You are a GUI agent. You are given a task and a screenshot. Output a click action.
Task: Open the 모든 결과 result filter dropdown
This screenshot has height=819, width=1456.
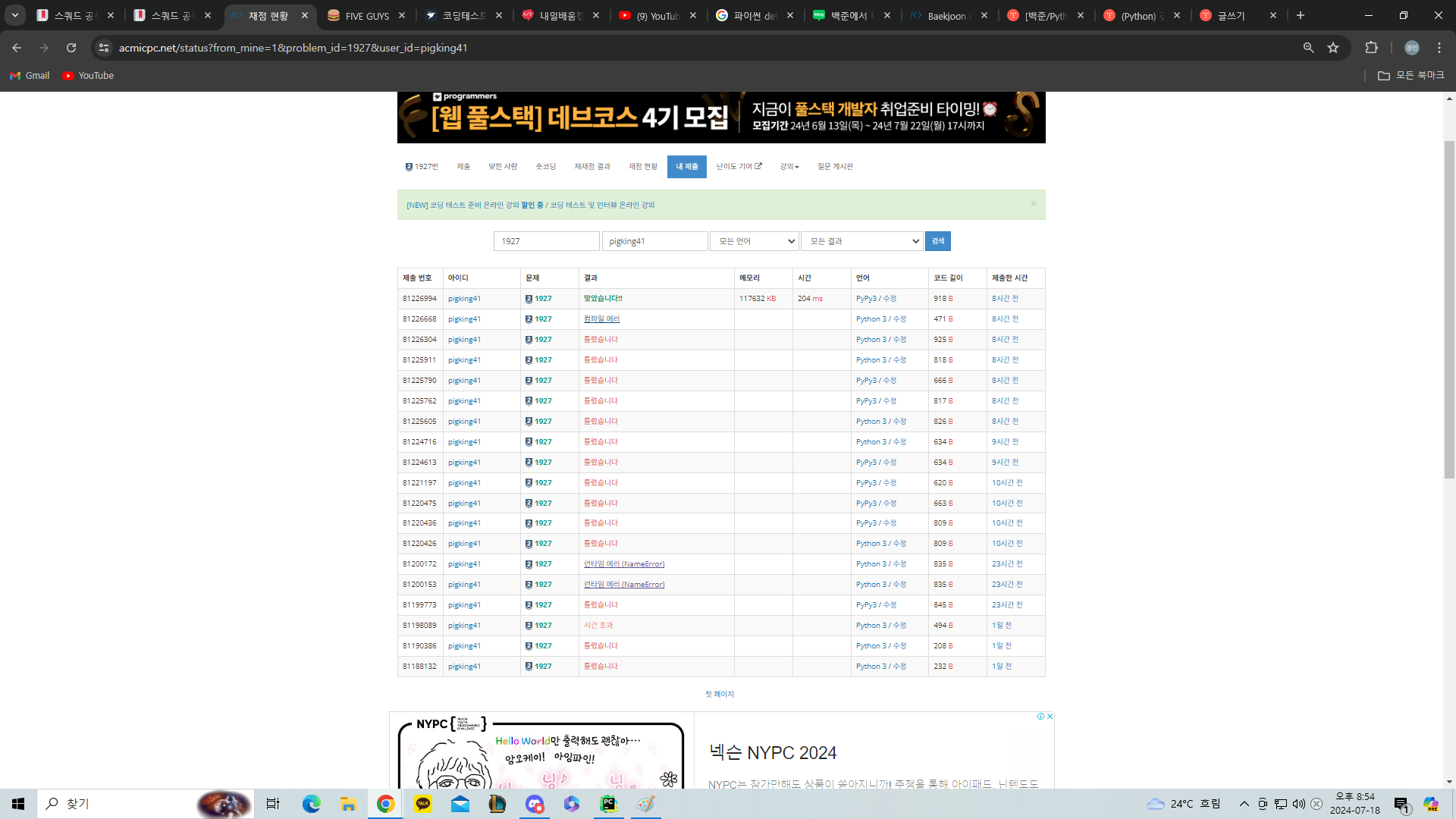point(861,241)
